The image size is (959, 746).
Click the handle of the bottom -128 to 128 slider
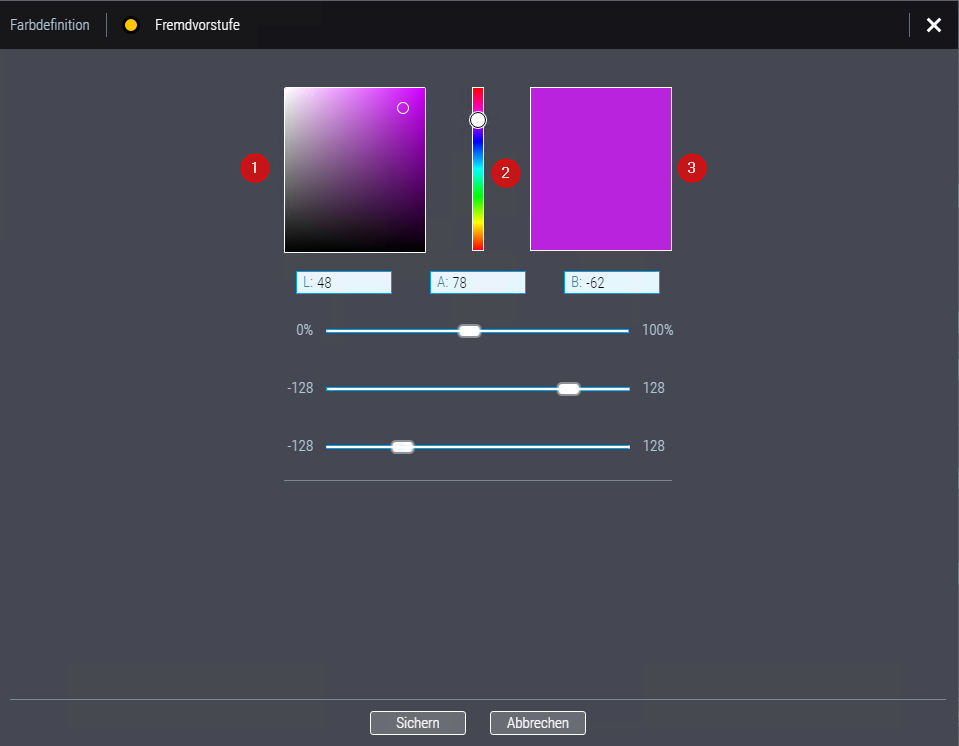(x=402, y=447)
